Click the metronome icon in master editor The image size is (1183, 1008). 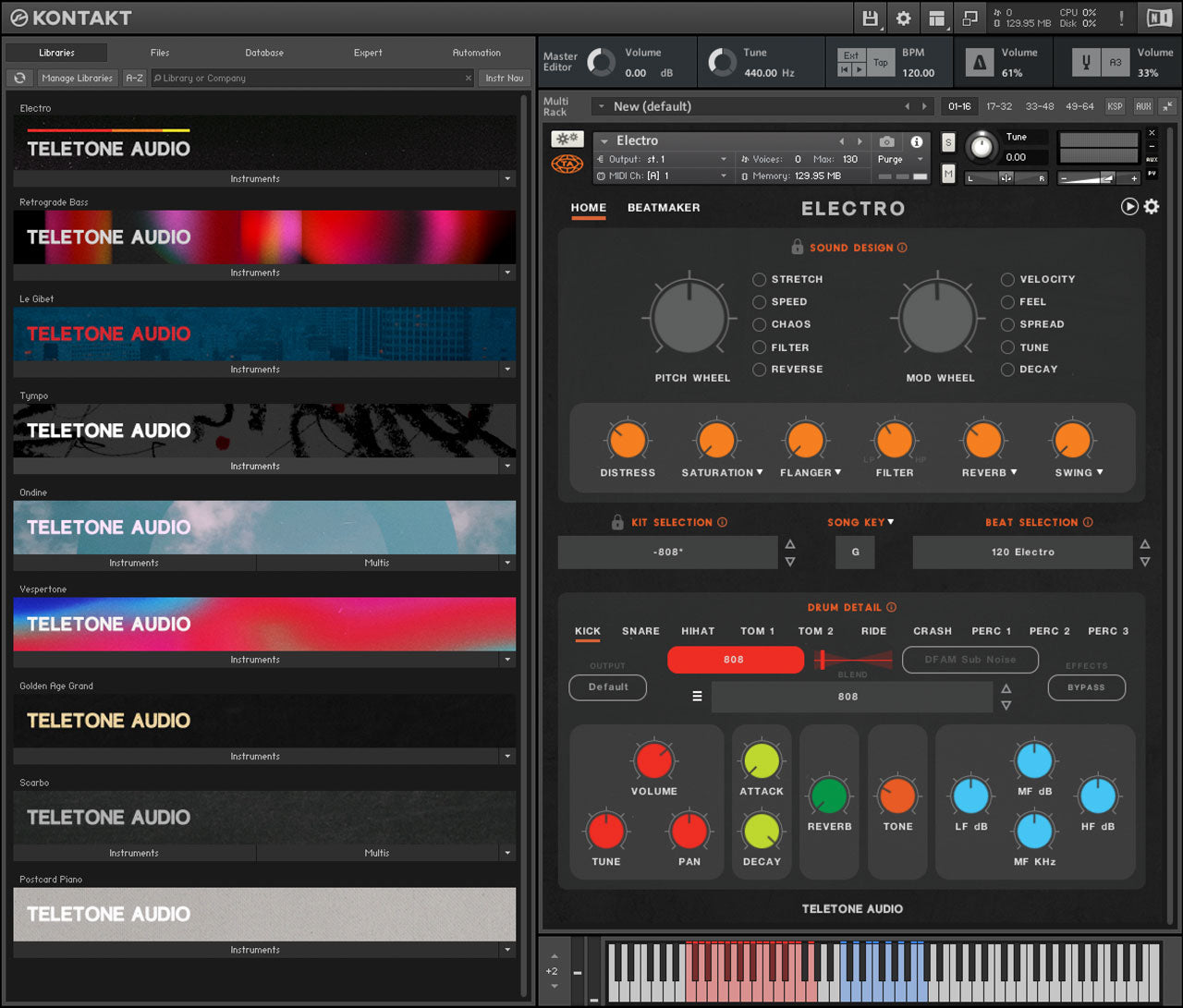click(x=980, y=63)
